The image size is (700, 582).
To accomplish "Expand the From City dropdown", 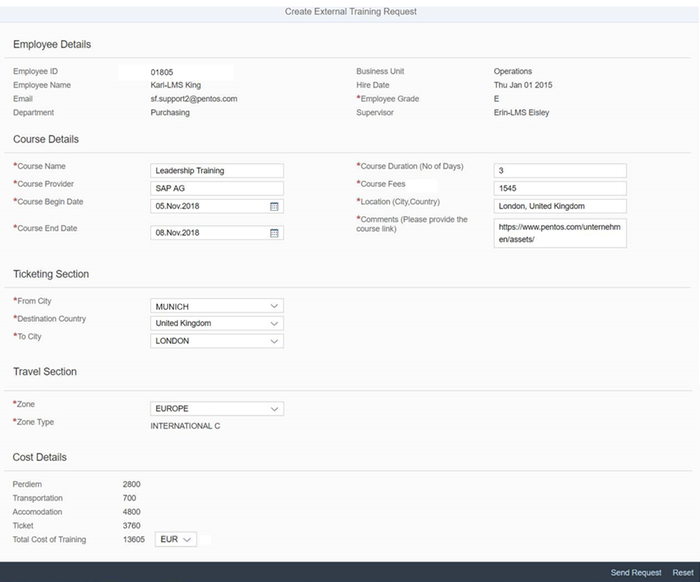I will (x=274, y=306).
